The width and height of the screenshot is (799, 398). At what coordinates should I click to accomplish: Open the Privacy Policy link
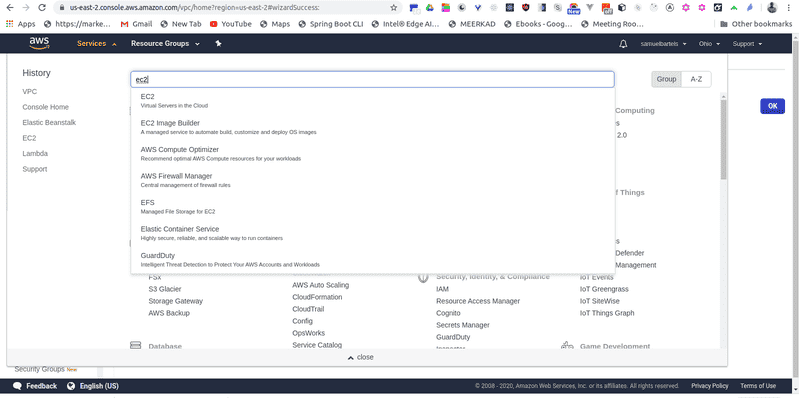click(709, 386)
